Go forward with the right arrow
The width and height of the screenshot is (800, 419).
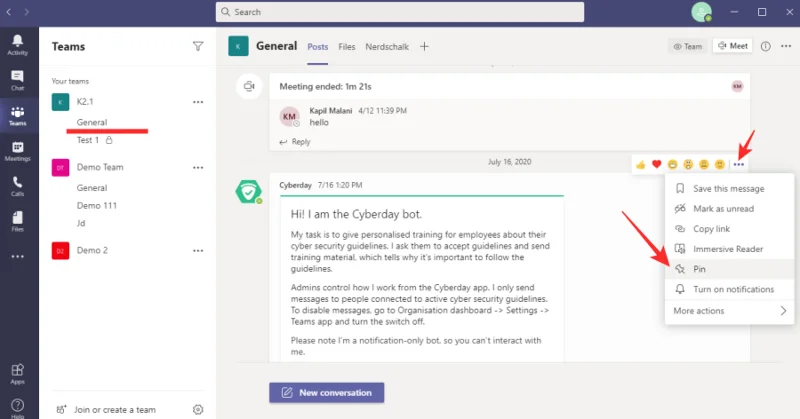(x=27, y=12)
